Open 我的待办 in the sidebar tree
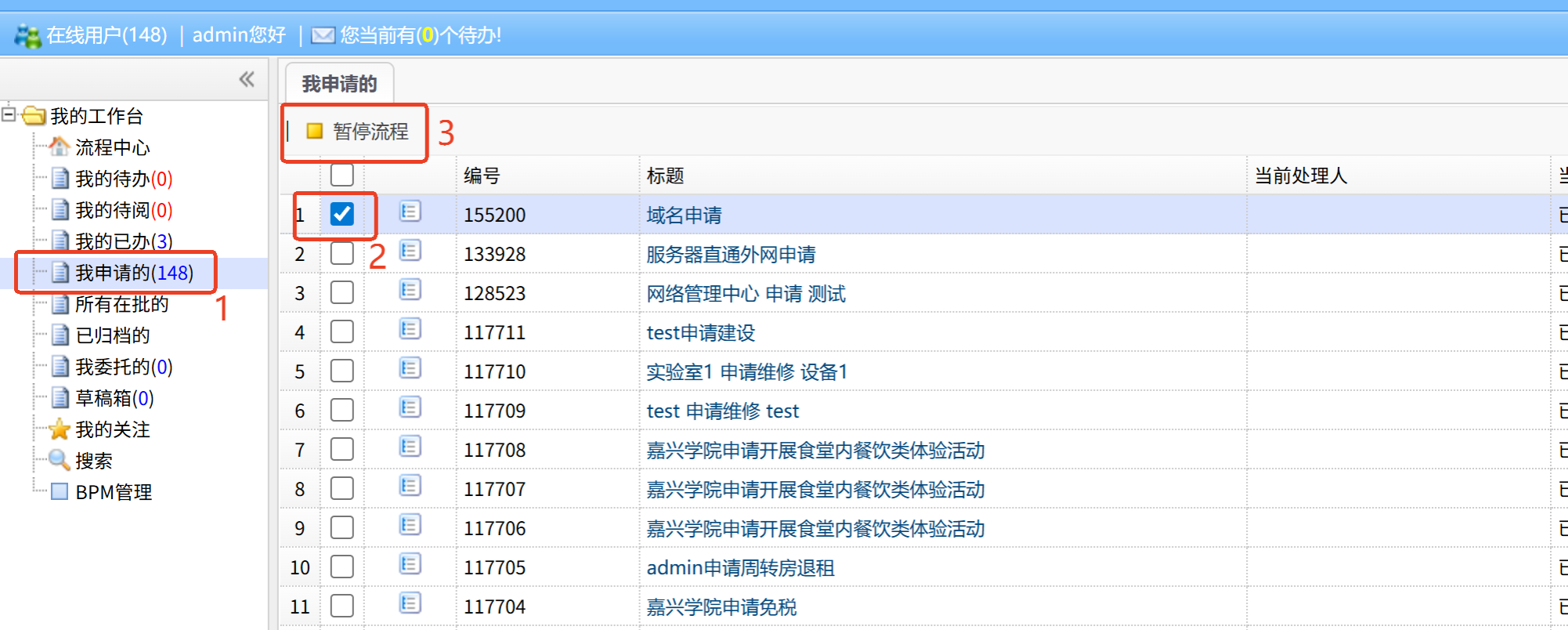This screenshot has width=1568, height=630. coord(123,179)
